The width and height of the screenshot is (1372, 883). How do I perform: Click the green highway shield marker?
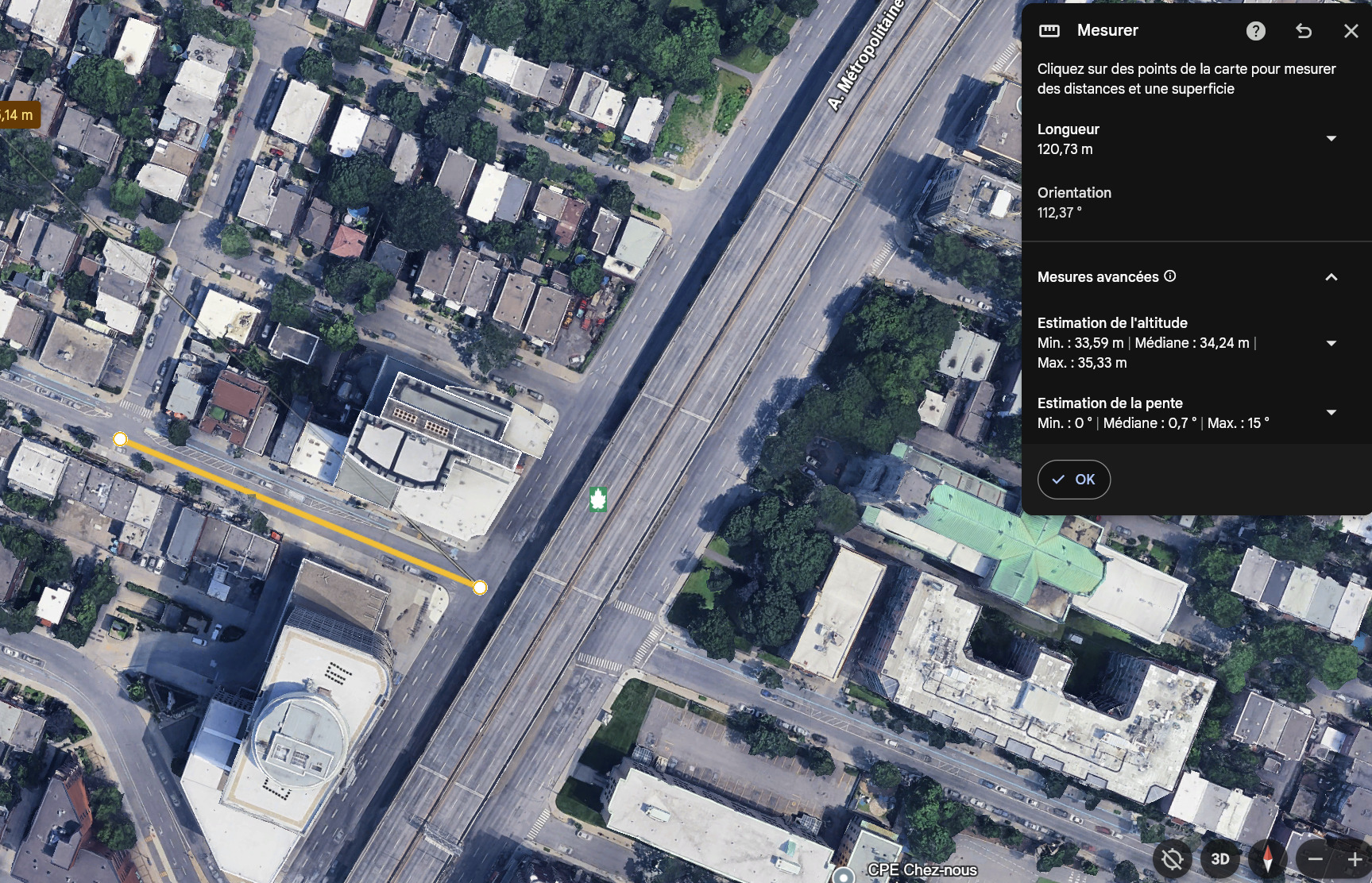(x=598, y=499)
